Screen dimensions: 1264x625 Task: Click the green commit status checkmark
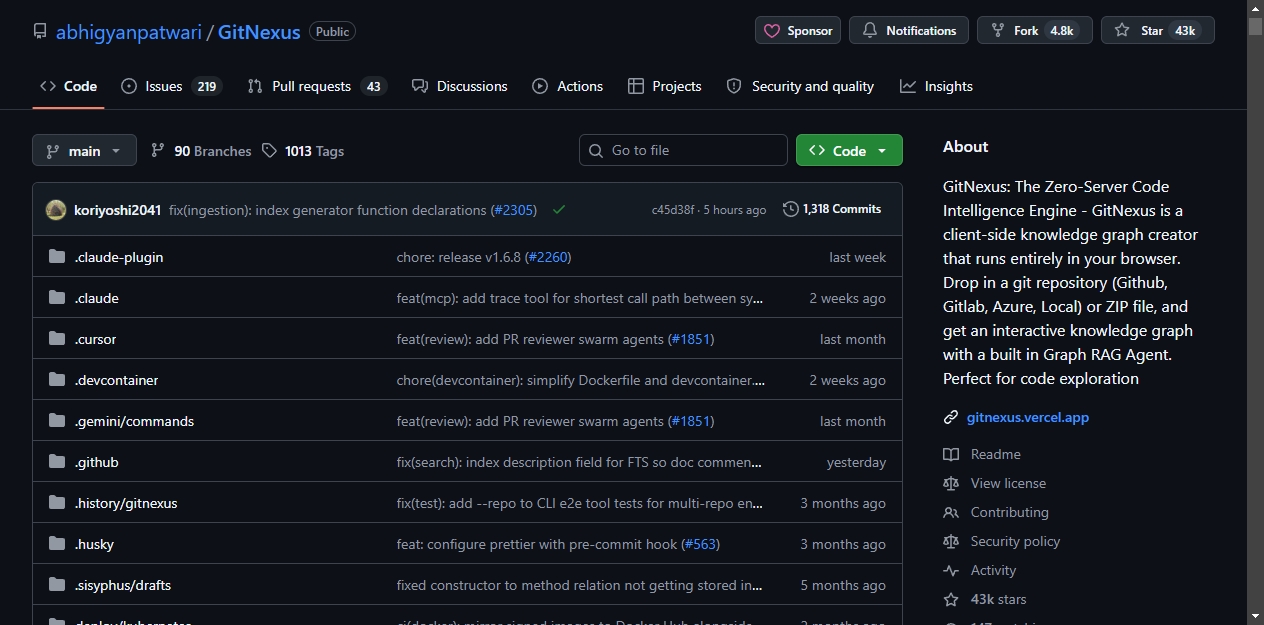click(559, 210)
